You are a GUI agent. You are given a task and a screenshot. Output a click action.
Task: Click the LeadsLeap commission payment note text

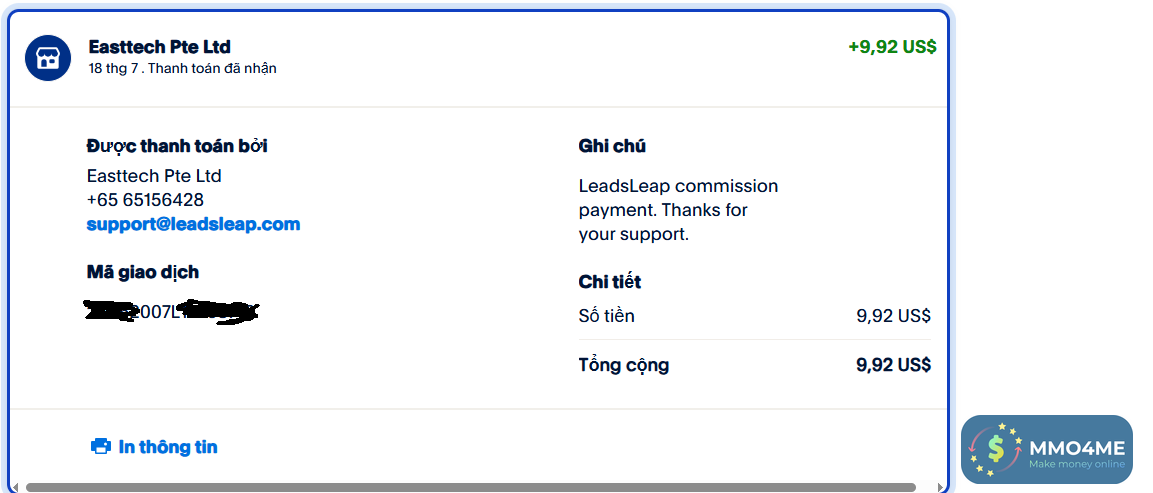coord(678,210)
